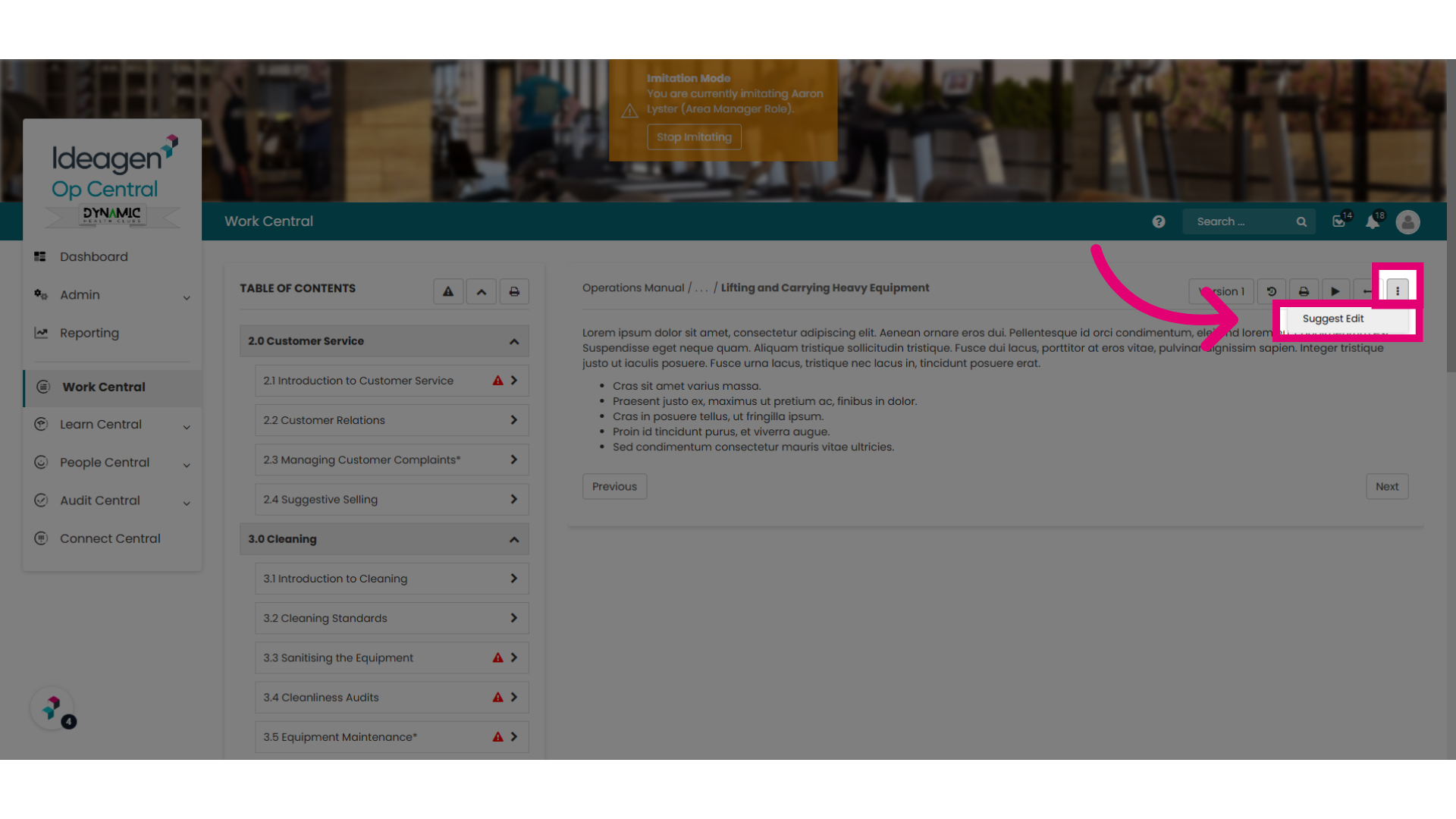Click the Search input field

point(1241,221)
